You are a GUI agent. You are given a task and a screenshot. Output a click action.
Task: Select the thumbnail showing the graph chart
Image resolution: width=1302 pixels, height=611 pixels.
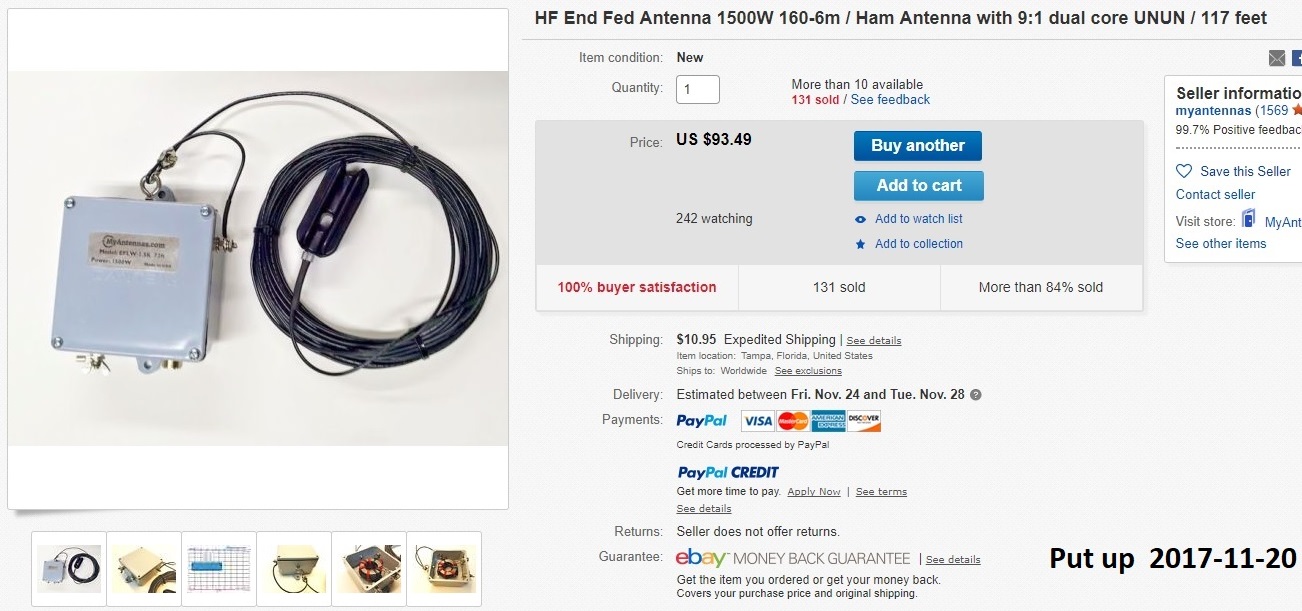tap(219, 568)
